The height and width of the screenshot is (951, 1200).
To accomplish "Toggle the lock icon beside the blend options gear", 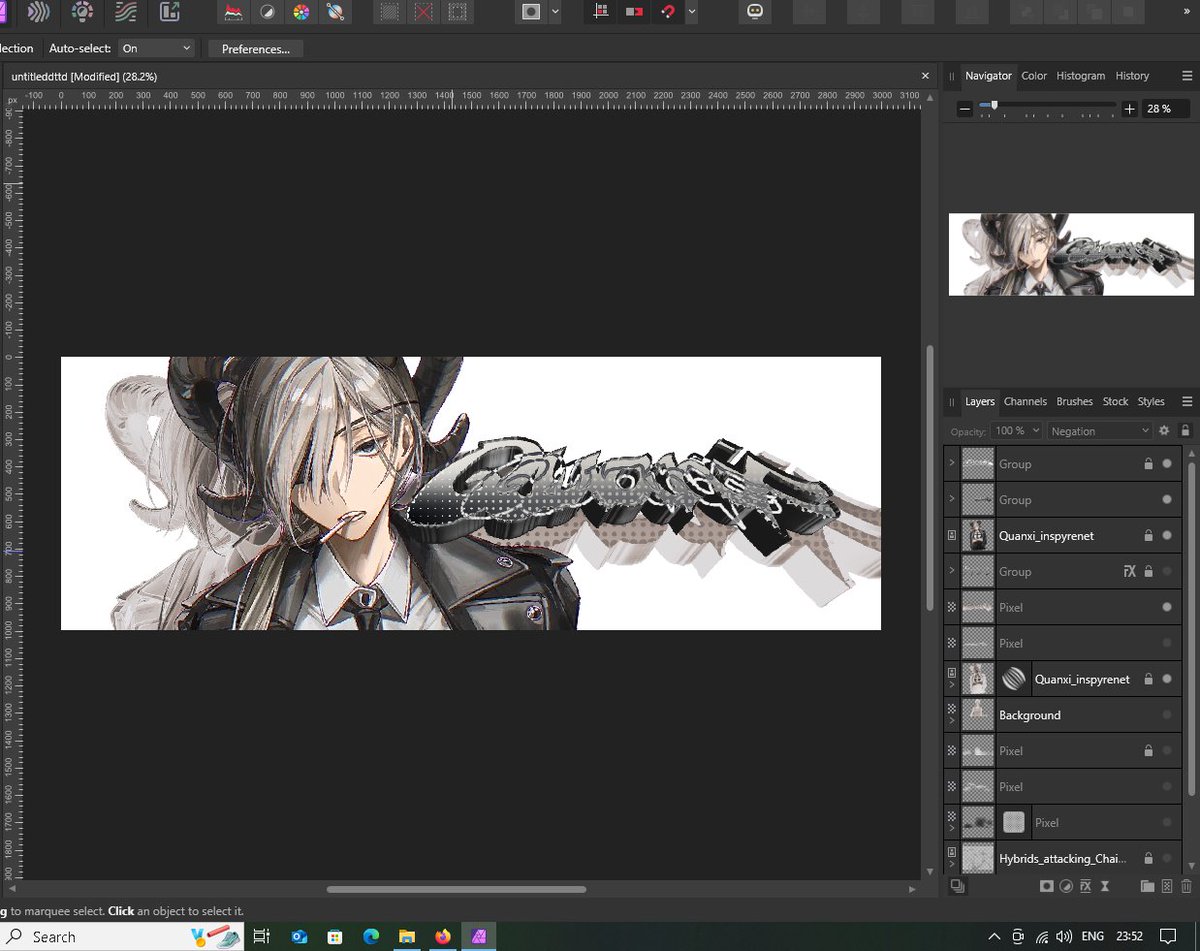I will pyautogui.click(x=1186, y=431).
